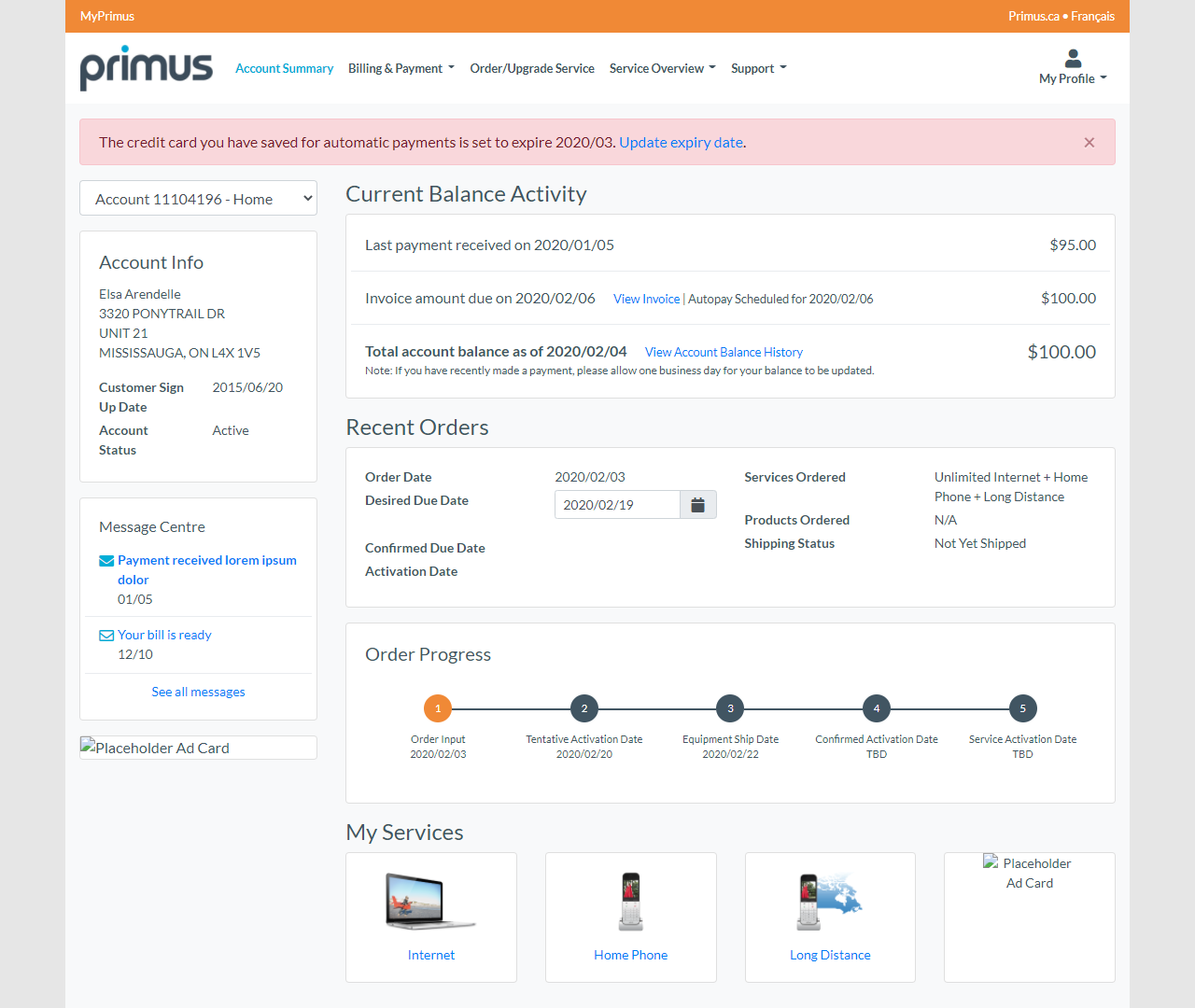Click the $100.00 total account balance
Screen dimensions: 1195x1008
[1061, 352]
